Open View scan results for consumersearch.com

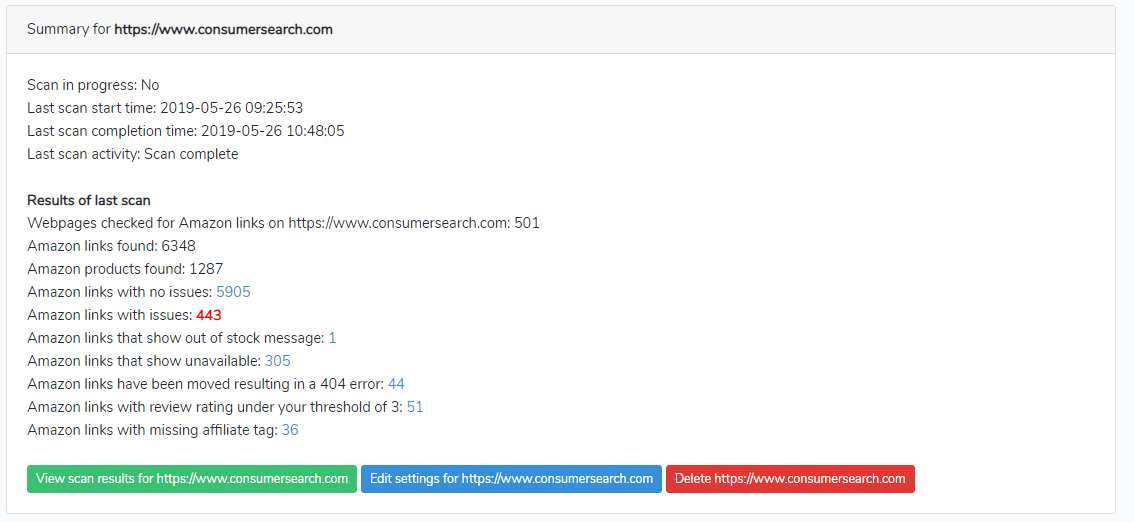192,479
